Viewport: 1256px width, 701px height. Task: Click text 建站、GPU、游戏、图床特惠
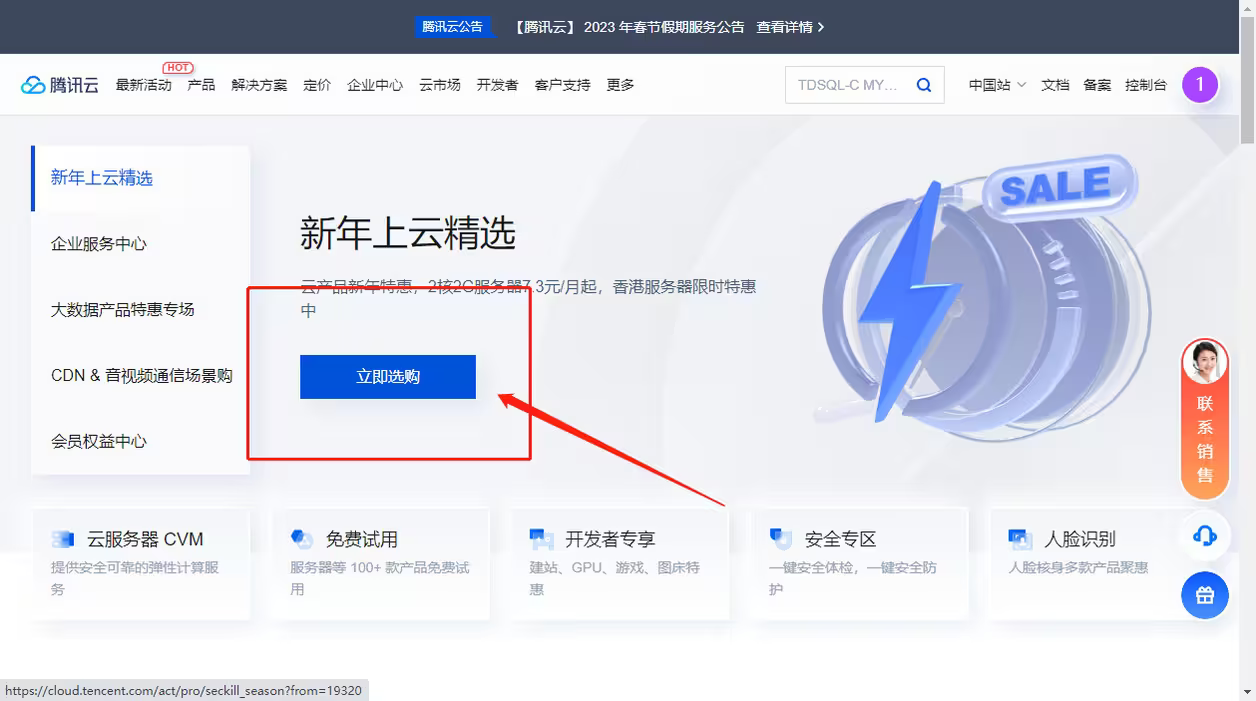(615, 579)
